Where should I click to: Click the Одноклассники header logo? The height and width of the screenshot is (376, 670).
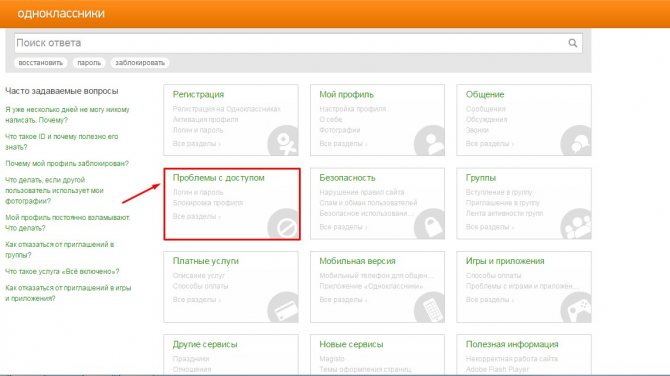click(61, 13)
